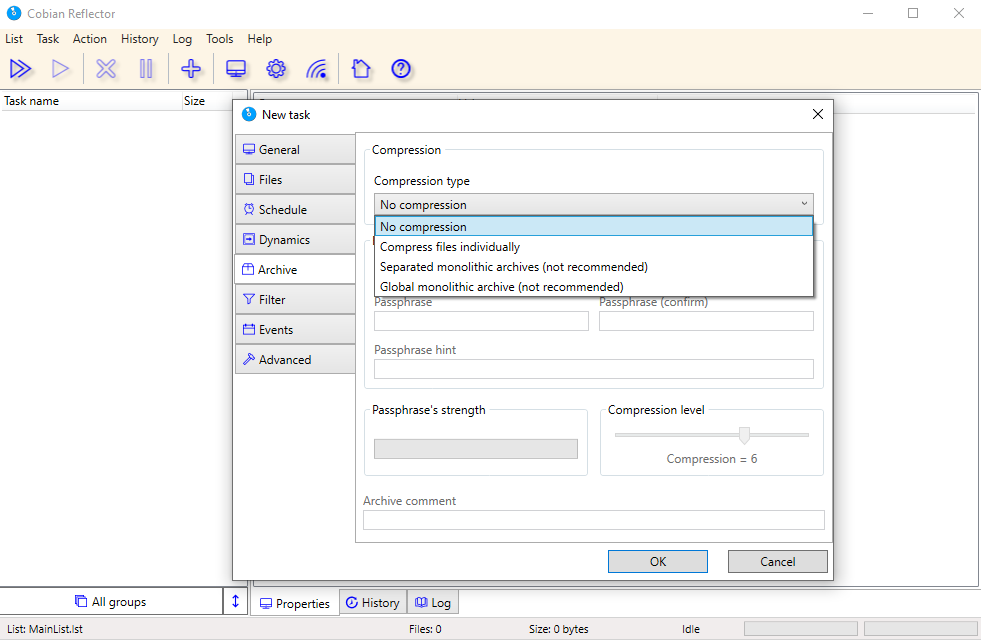
Task: Click the pause icon in the toolbar
Action: pyautogui.click(x=146, y=69)
